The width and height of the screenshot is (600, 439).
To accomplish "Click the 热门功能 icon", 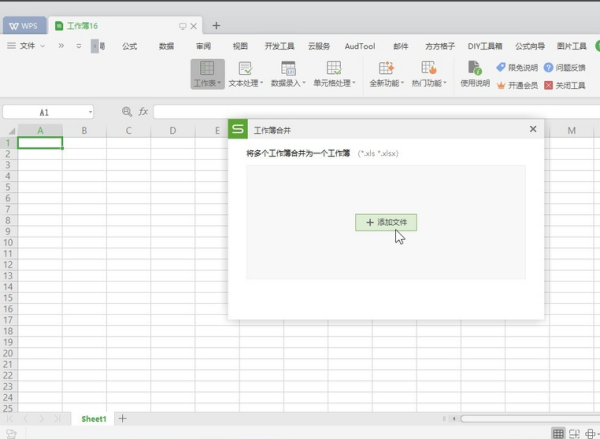I will coord(429,68).
